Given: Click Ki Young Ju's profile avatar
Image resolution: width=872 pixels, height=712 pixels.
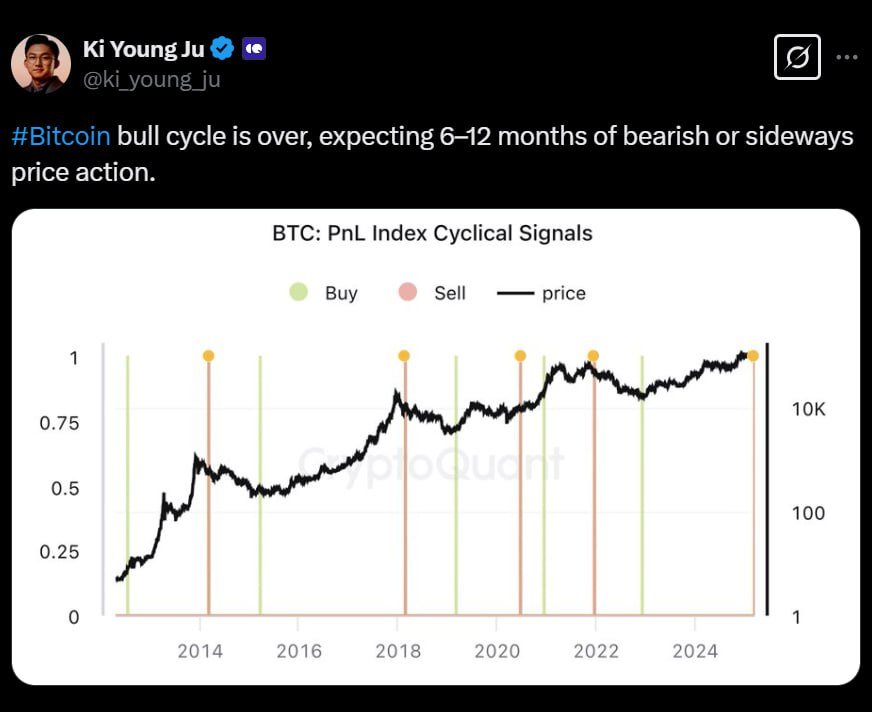Looking at the screenshot, I should (x=41, y=64).
